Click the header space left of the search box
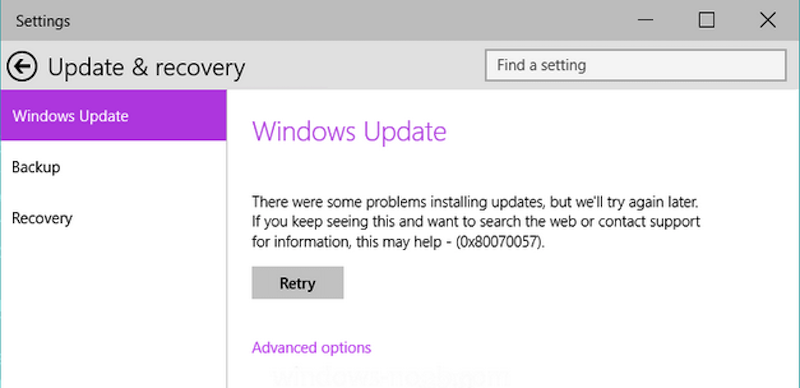This screenshot has height=388, width=800. click(x=365, y=66)
